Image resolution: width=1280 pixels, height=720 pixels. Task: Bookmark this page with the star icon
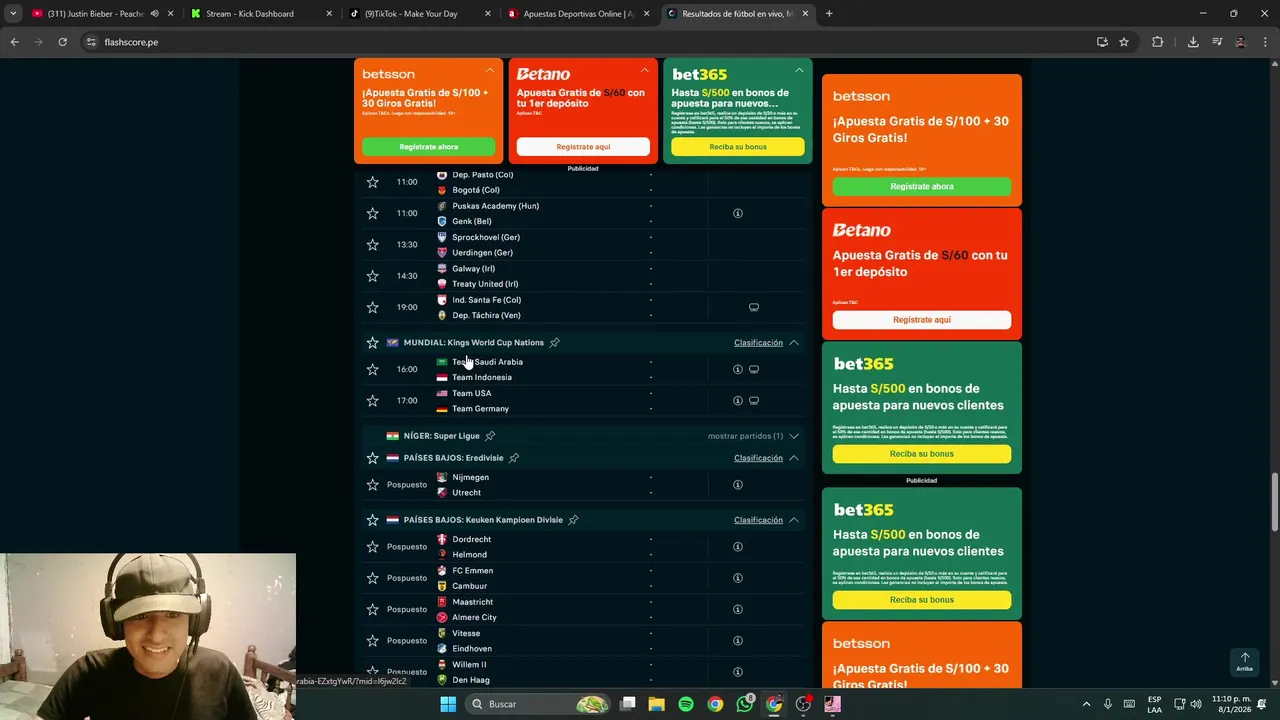click(1124, 42)
